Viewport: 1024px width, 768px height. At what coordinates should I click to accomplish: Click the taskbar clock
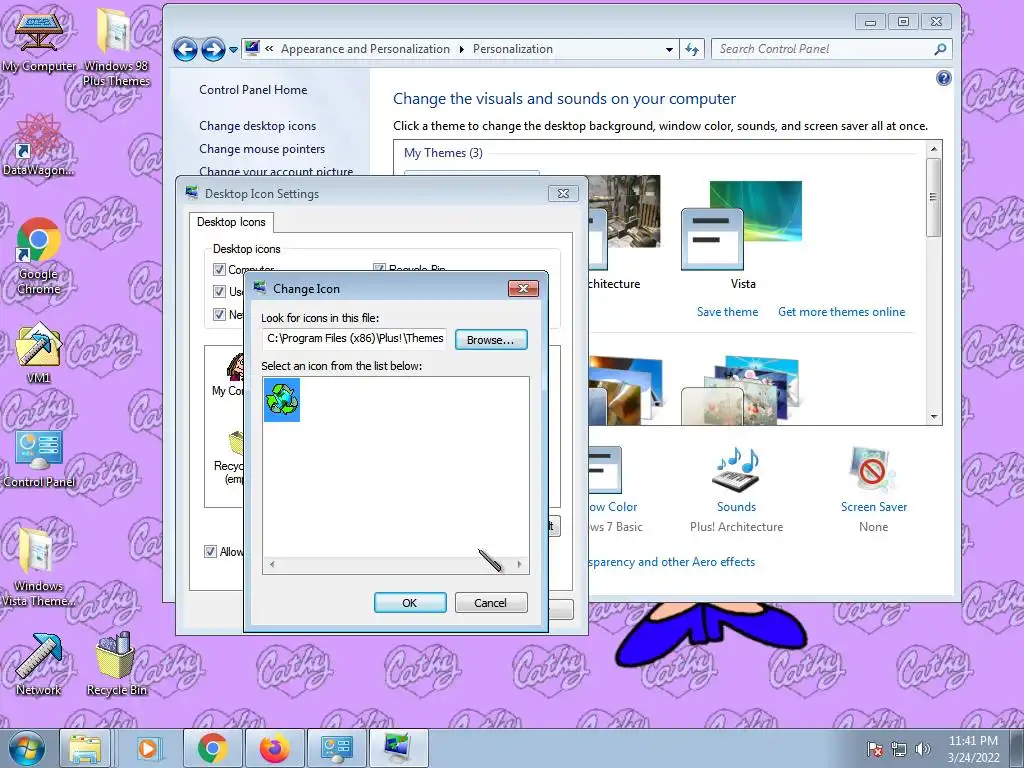coord(973,749)
